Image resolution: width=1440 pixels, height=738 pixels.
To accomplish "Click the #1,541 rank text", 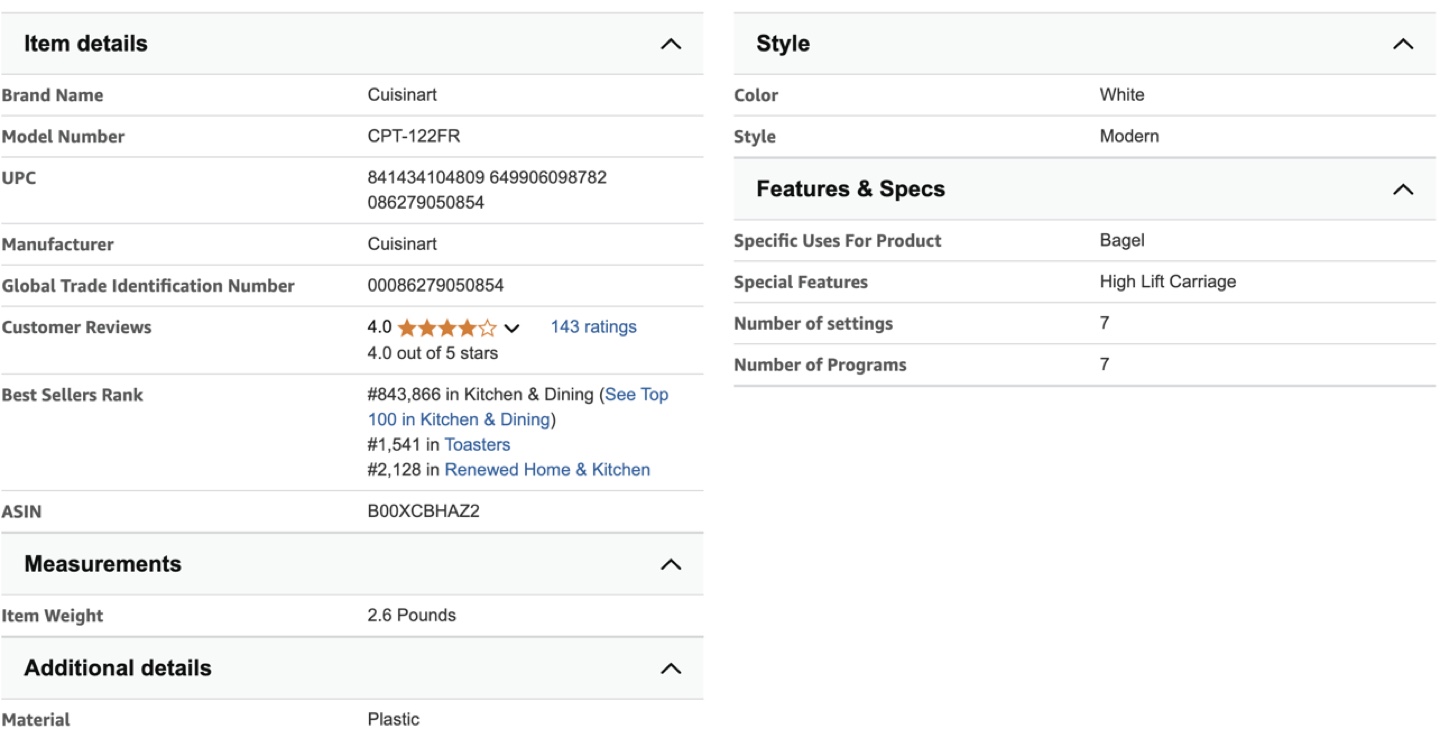I will click(394, 445).
